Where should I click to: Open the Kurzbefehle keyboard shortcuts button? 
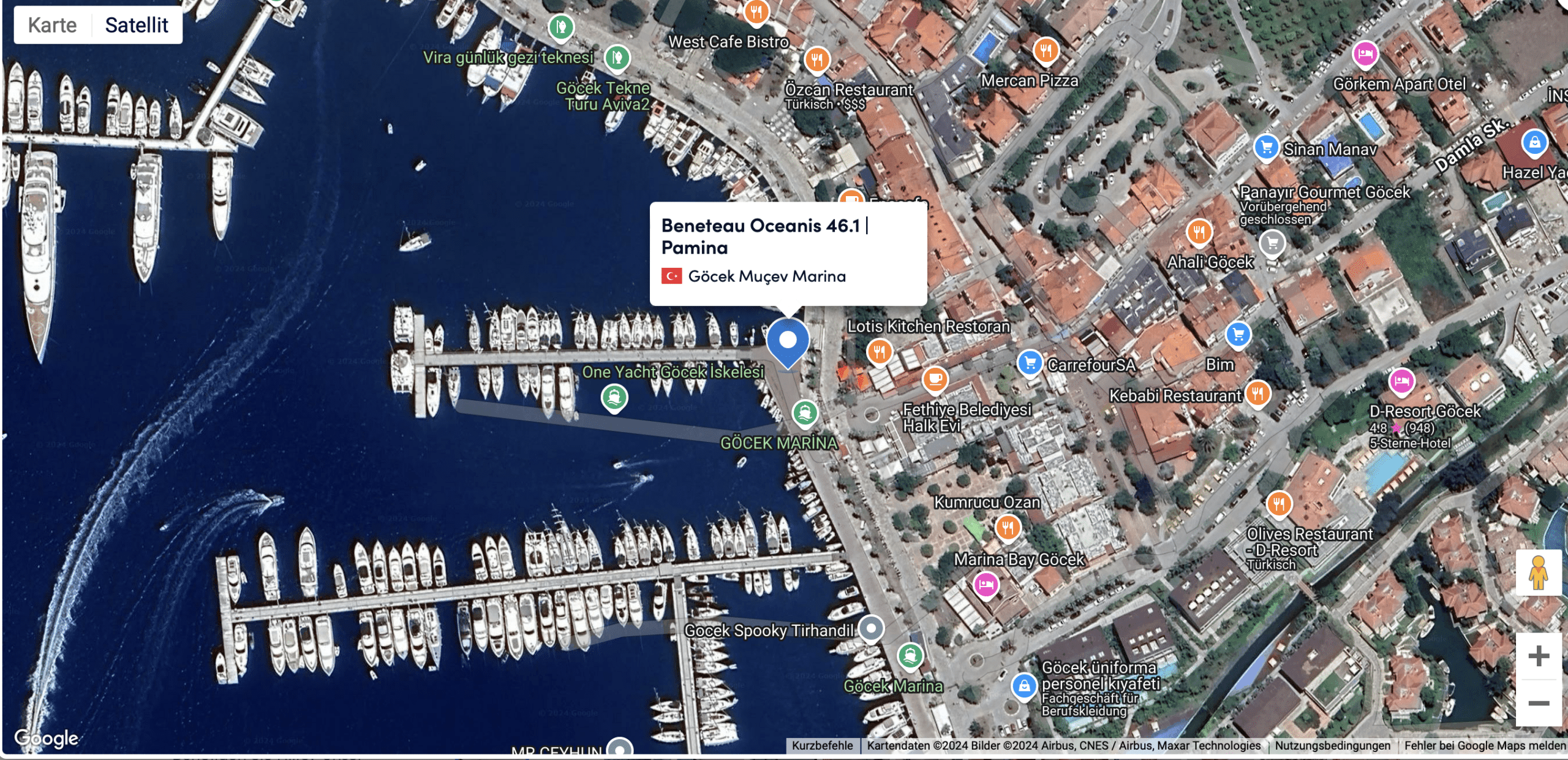822,746
